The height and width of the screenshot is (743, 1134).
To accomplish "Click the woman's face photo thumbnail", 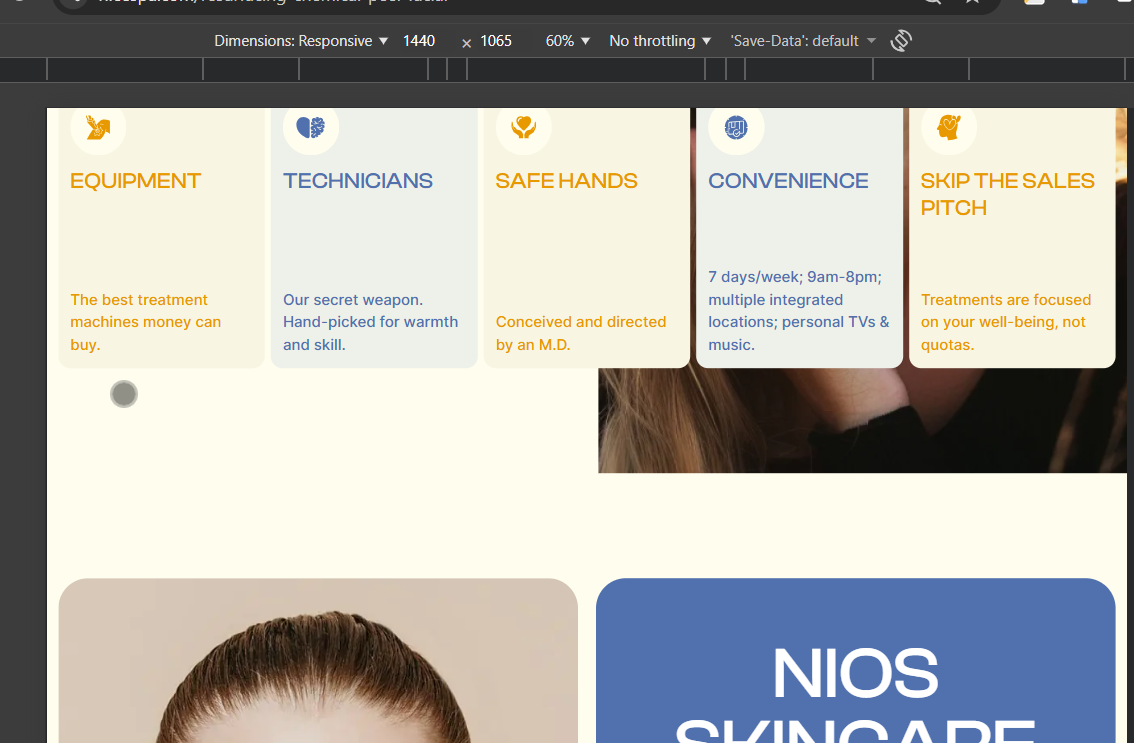I will (x=318, y=660).
